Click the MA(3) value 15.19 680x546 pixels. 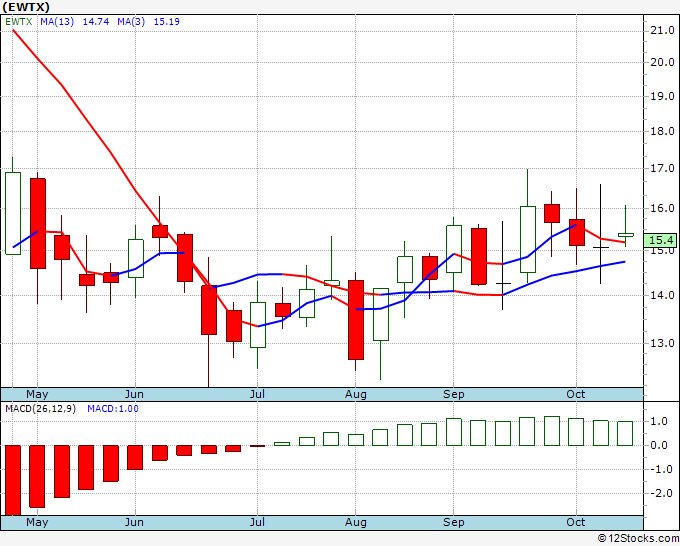pos(167,22)
